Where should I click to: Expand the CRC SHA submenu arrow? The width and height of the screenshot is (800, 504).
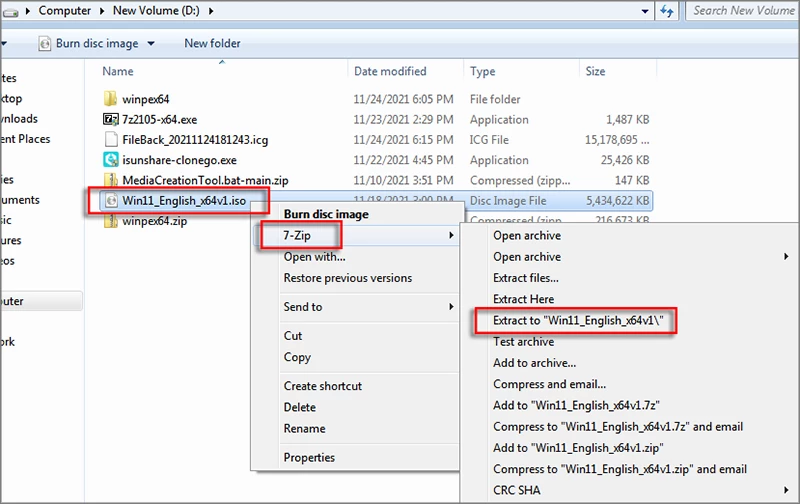point(786,490)
